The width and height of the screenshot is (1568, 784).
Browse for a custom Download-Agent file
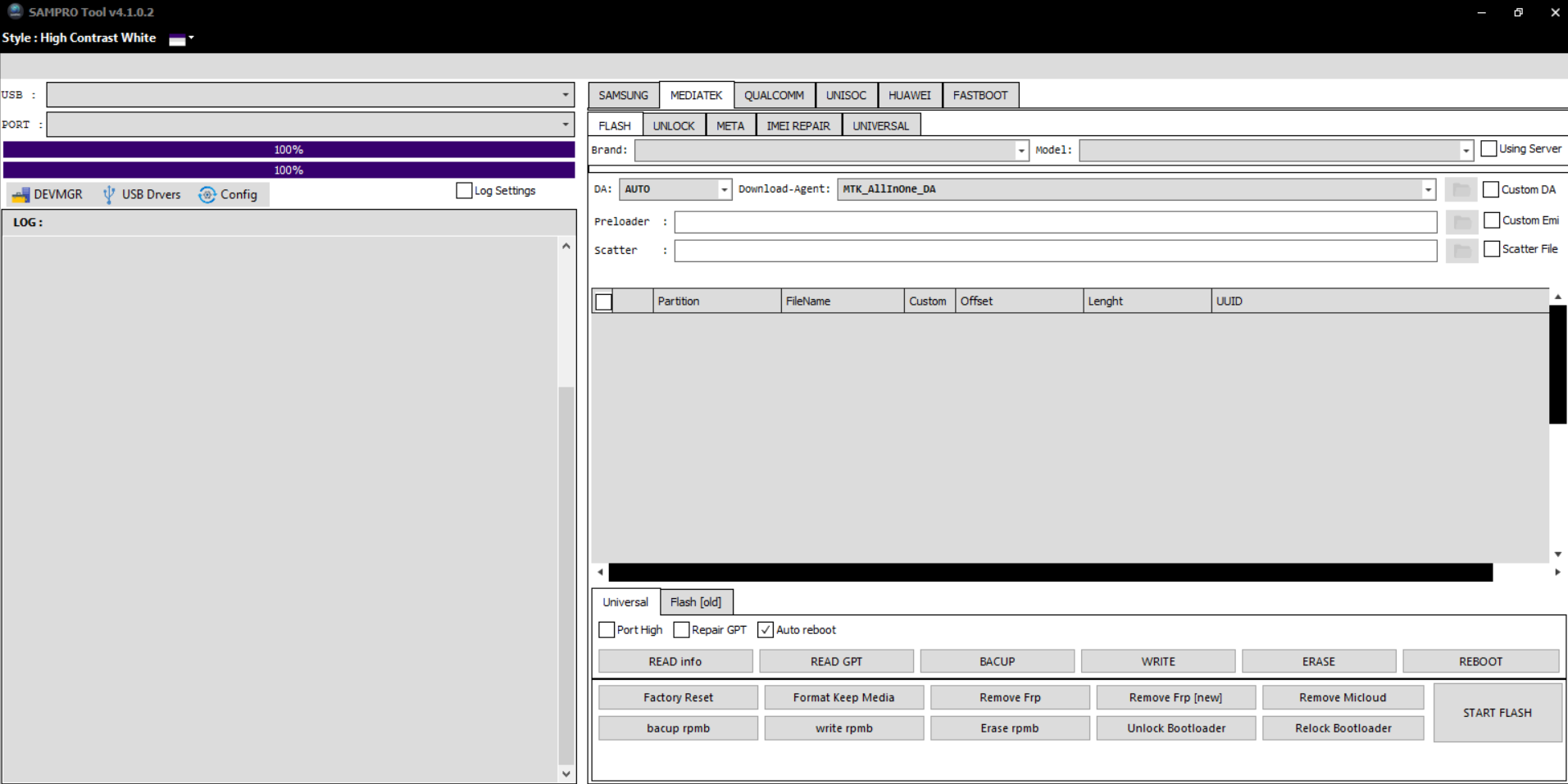click(1461, 189)
